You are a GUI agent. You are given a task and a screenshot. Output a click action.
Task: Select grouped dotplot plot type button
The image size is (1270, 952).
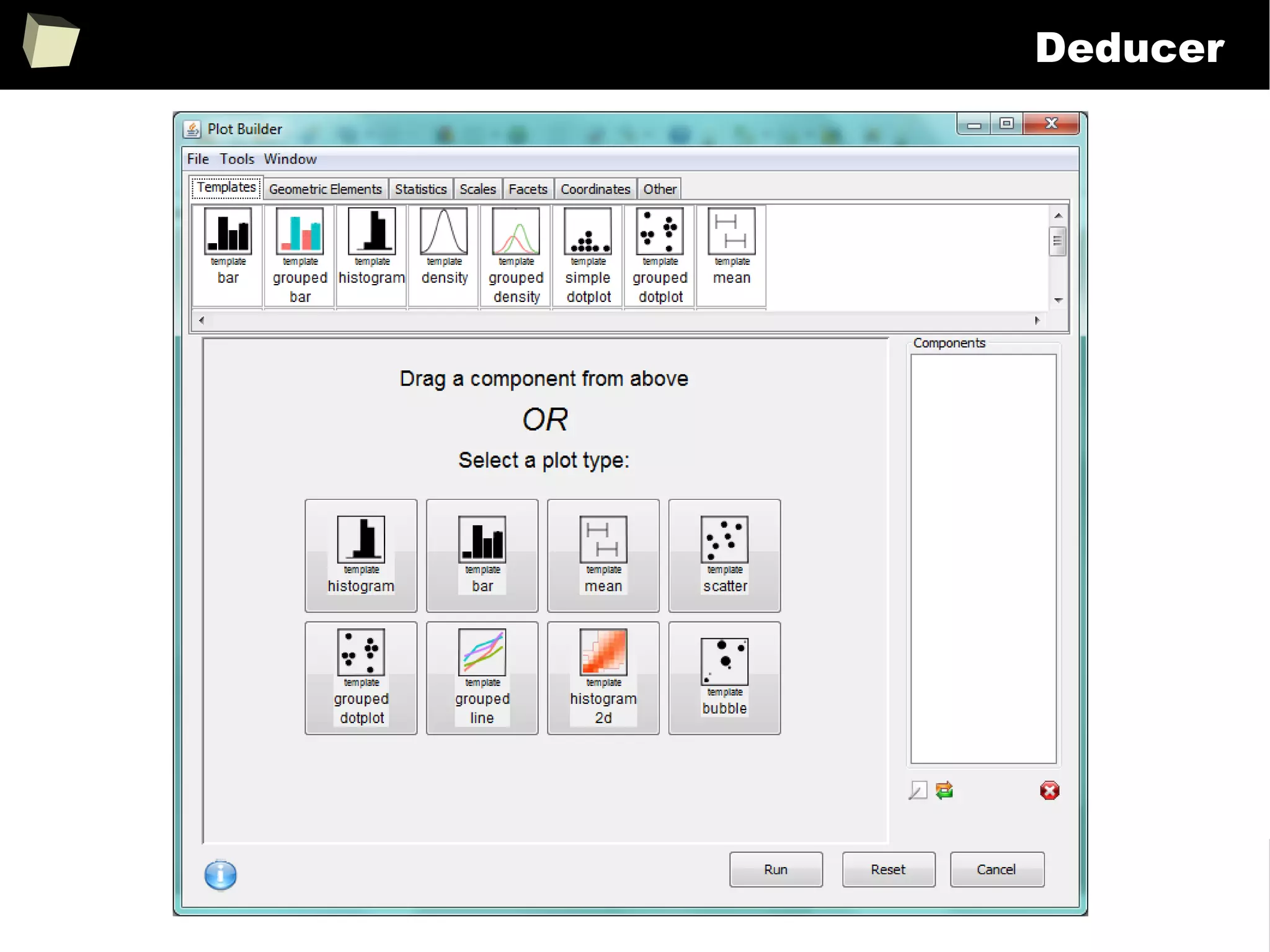(361, 678)
